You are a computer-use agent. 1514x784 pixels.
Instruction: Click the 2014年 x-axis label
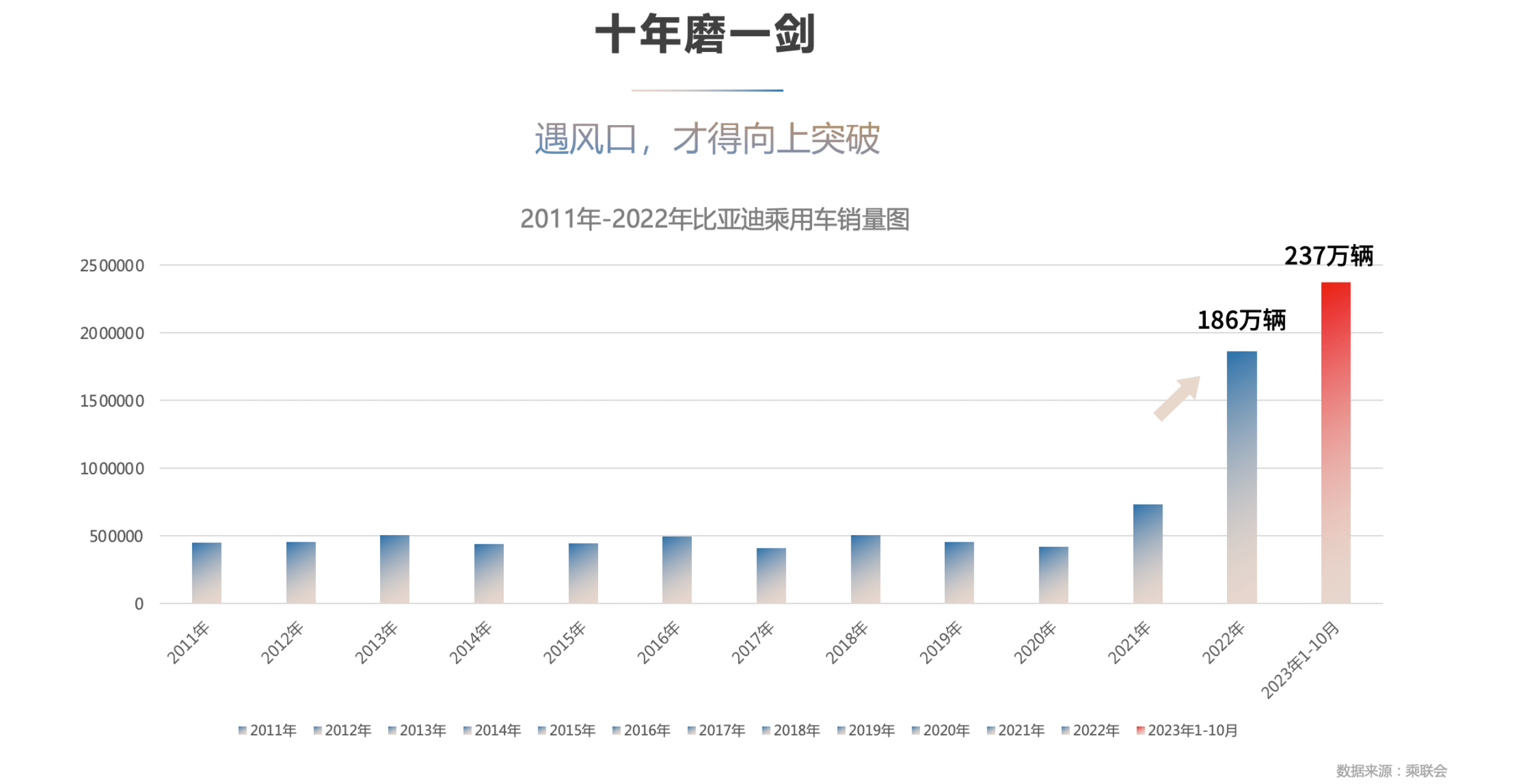click(x=470, y=643)
